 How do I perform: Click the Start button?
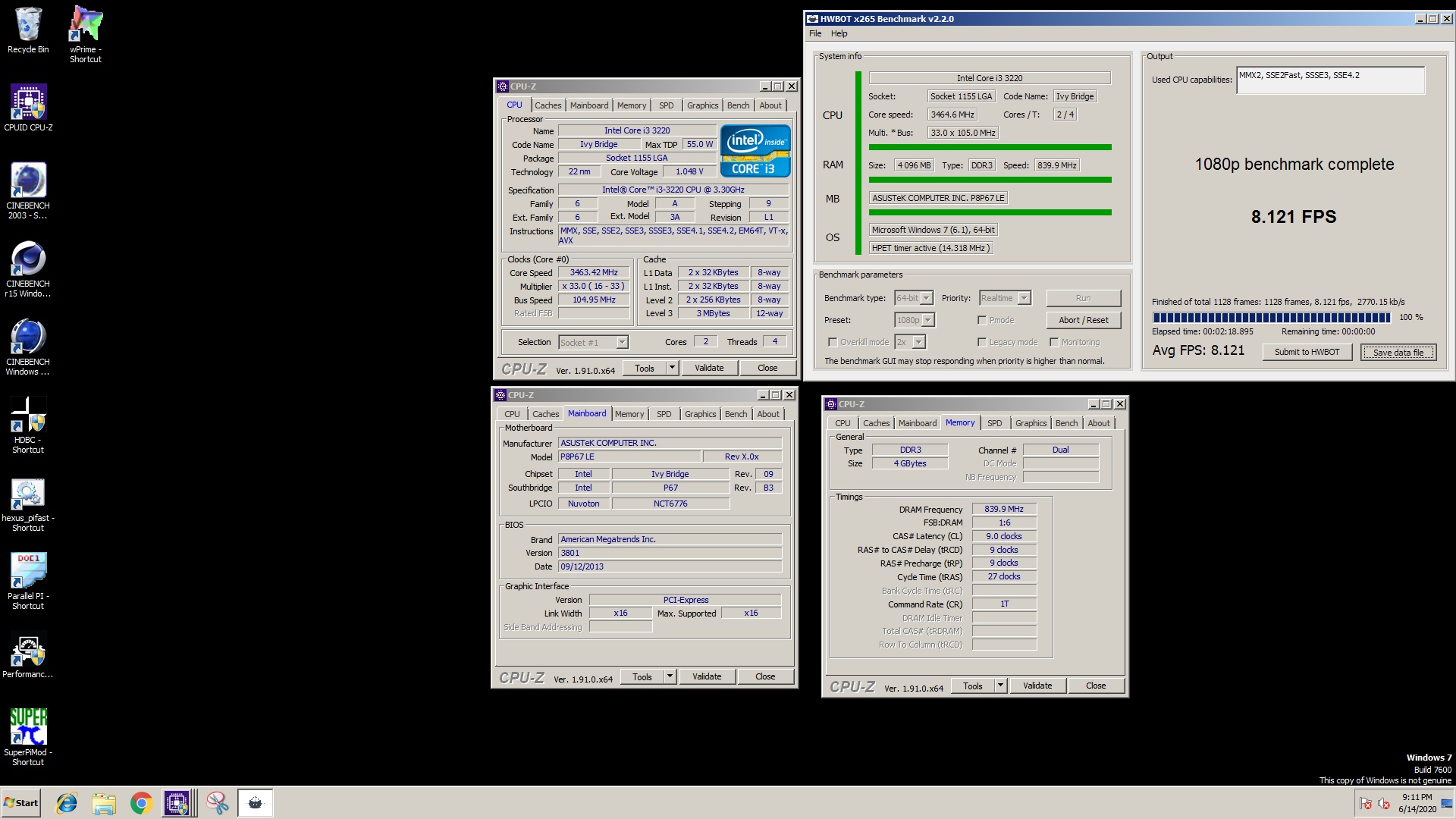pos(20,803)
